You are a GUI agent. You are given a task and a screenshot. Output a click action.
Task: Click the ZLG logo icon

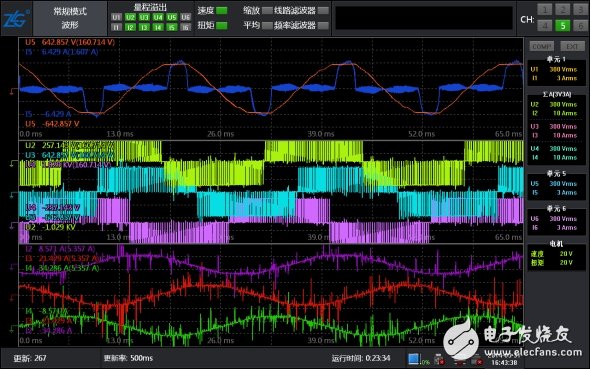15,18
